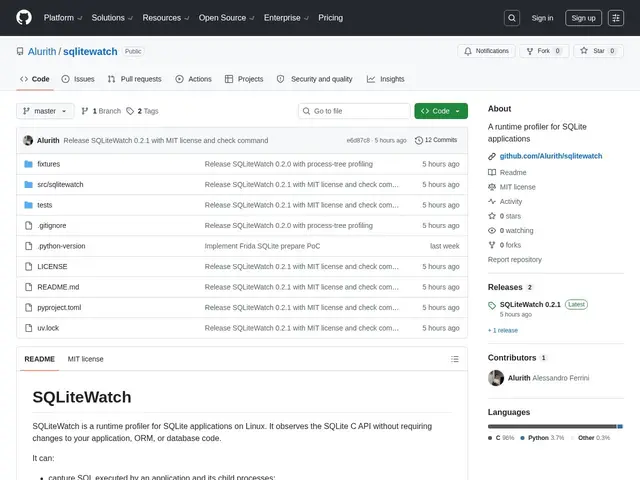Image resolution: width=640 pixels, height=480 pixels.
Task: Open the README outline list icon
Action: coord(455,359)
